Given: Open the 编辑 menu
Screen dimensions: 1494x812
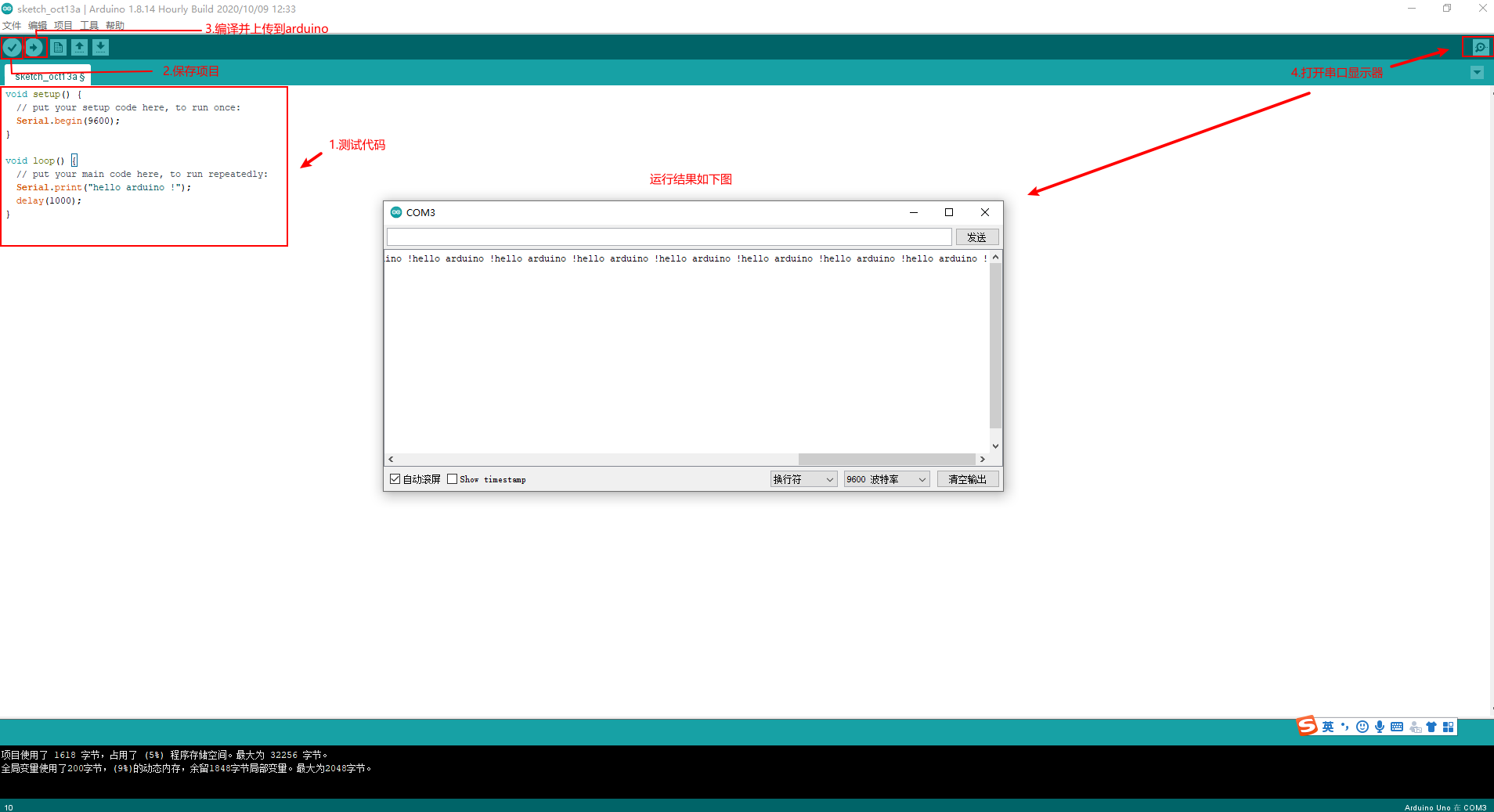Looking at the screenshot, I should [38, 26].
